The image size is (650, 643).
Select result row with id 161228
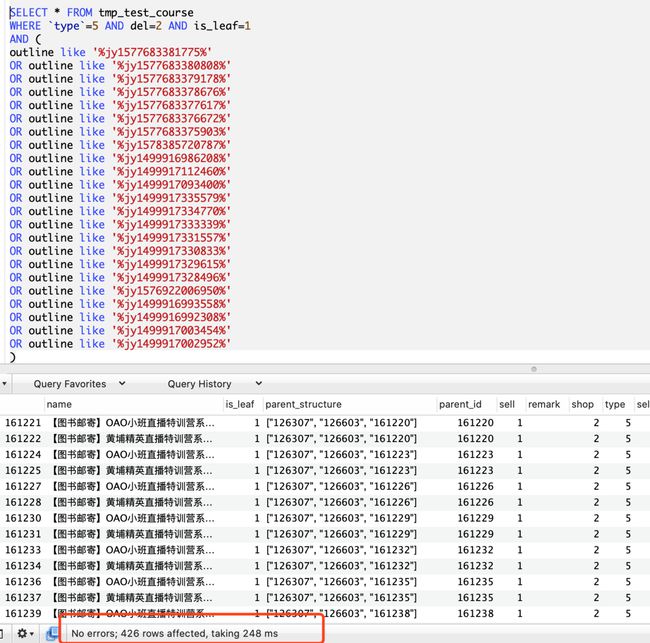click(x=325, y=502)
